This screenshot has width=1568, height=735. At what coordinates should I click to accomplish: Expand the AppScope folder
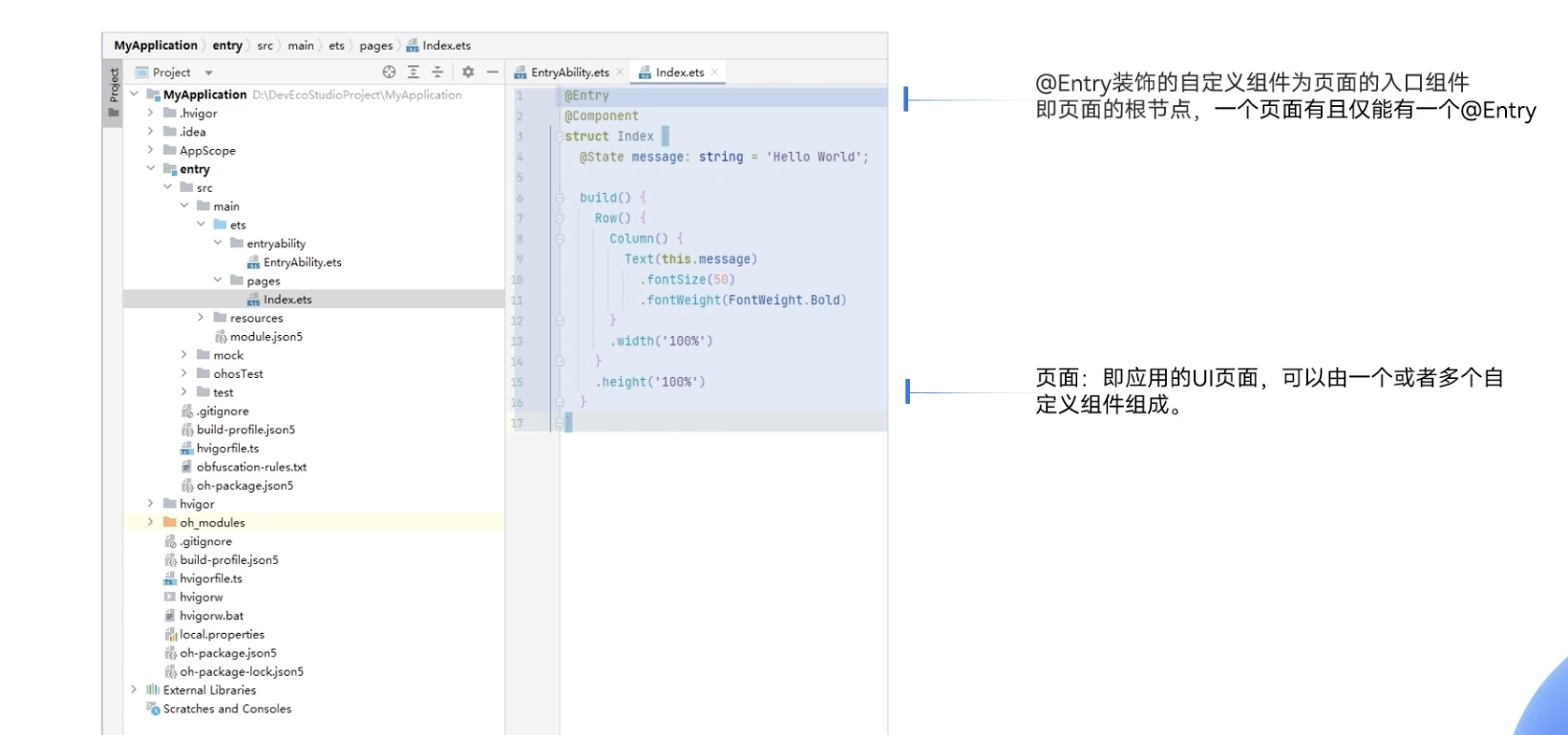point(150,150)
